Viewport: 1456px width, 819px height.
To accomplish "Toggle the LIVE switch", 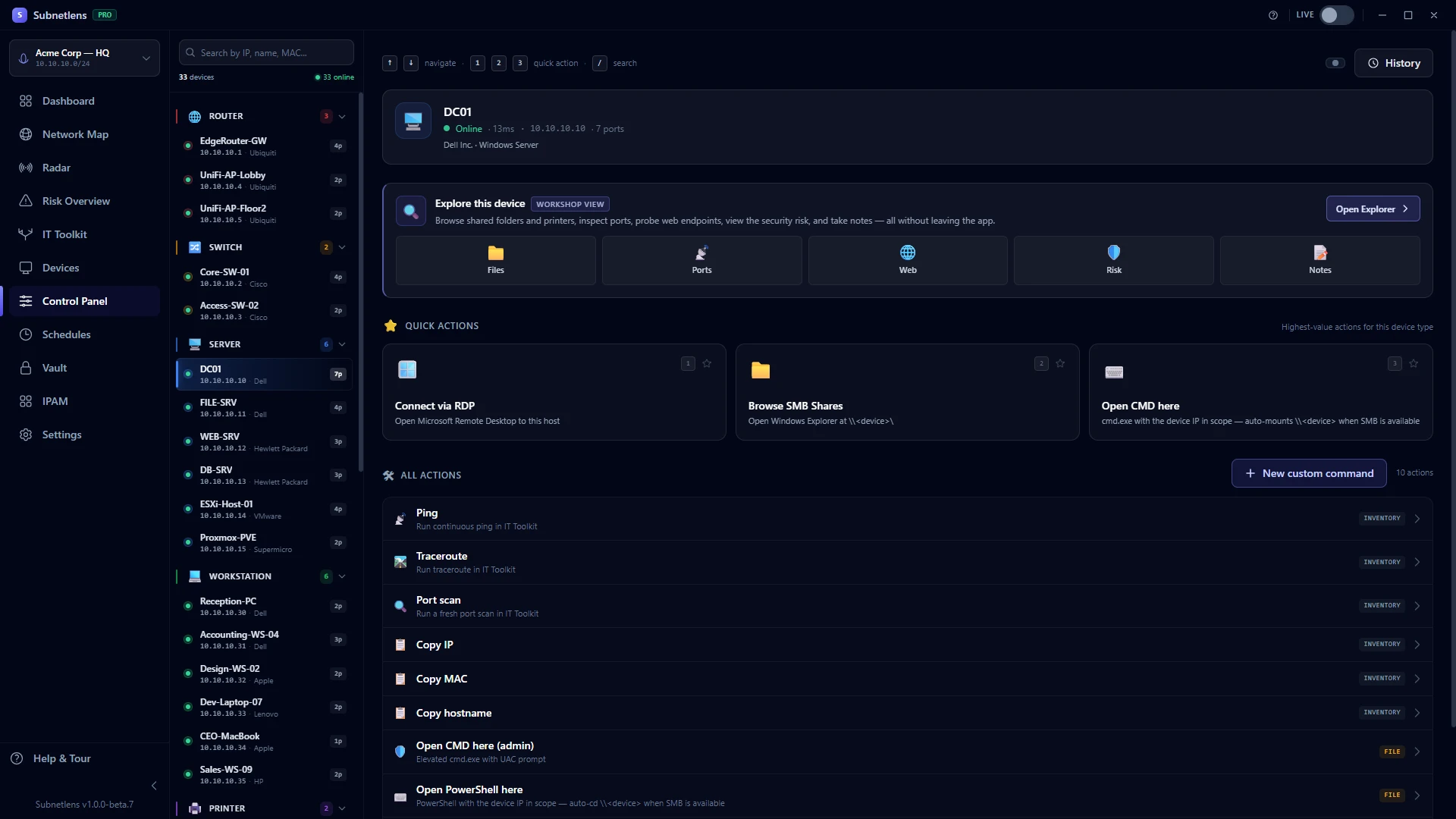I will [1336, 15].
